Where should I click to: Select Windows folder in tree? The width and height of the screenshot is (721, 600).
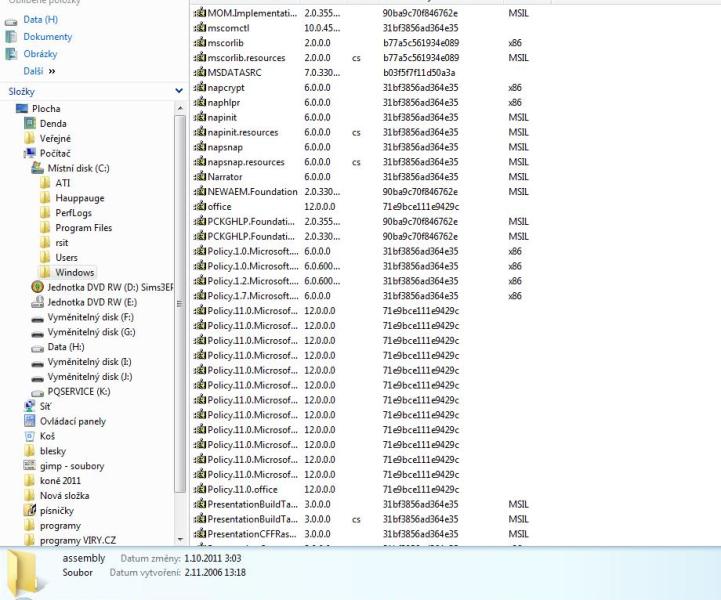pyautogui.click(x=74, y=272)
